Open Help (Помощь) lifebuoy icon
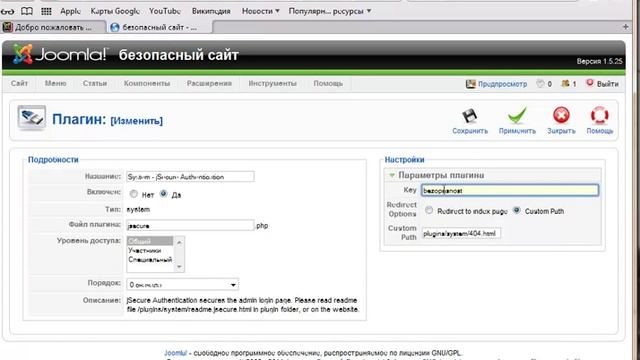Viewport: 640px width, 360px height. pos(600,116)
